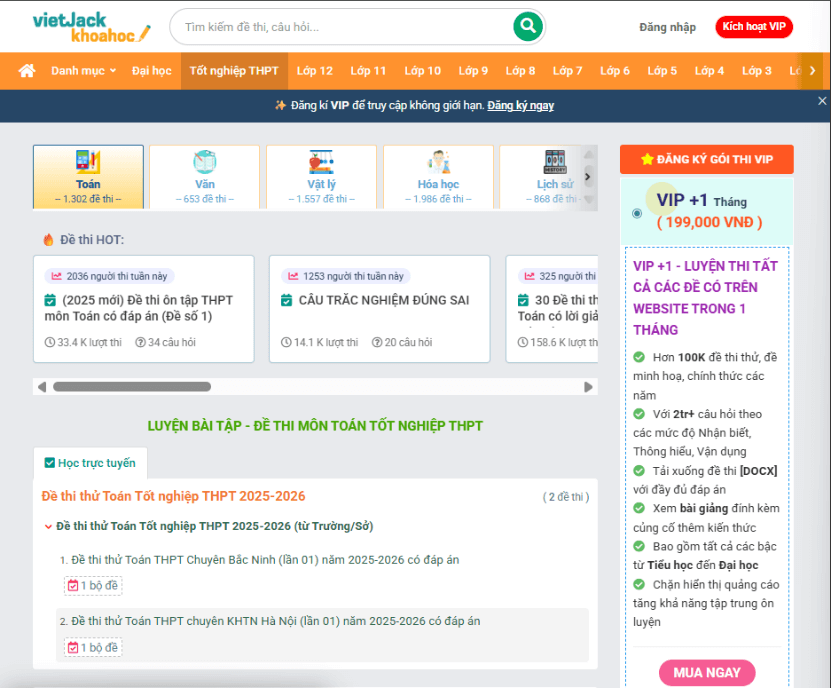Go to the home page icon
The width and height of the screenshot is (832, 688).
[27, 71]
